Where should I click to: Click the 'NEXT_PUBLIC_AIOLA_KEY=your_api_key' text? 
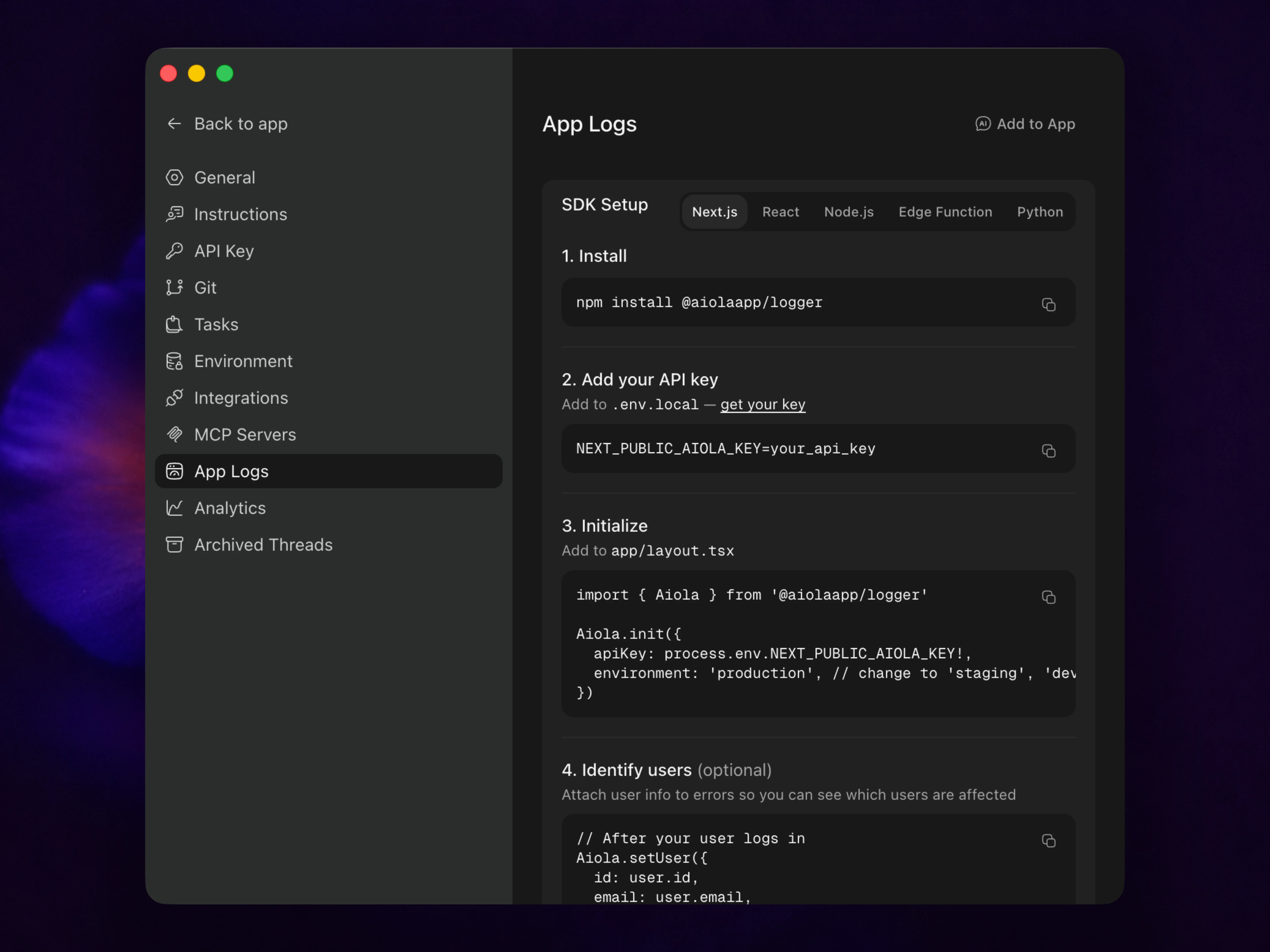[726, 449]
